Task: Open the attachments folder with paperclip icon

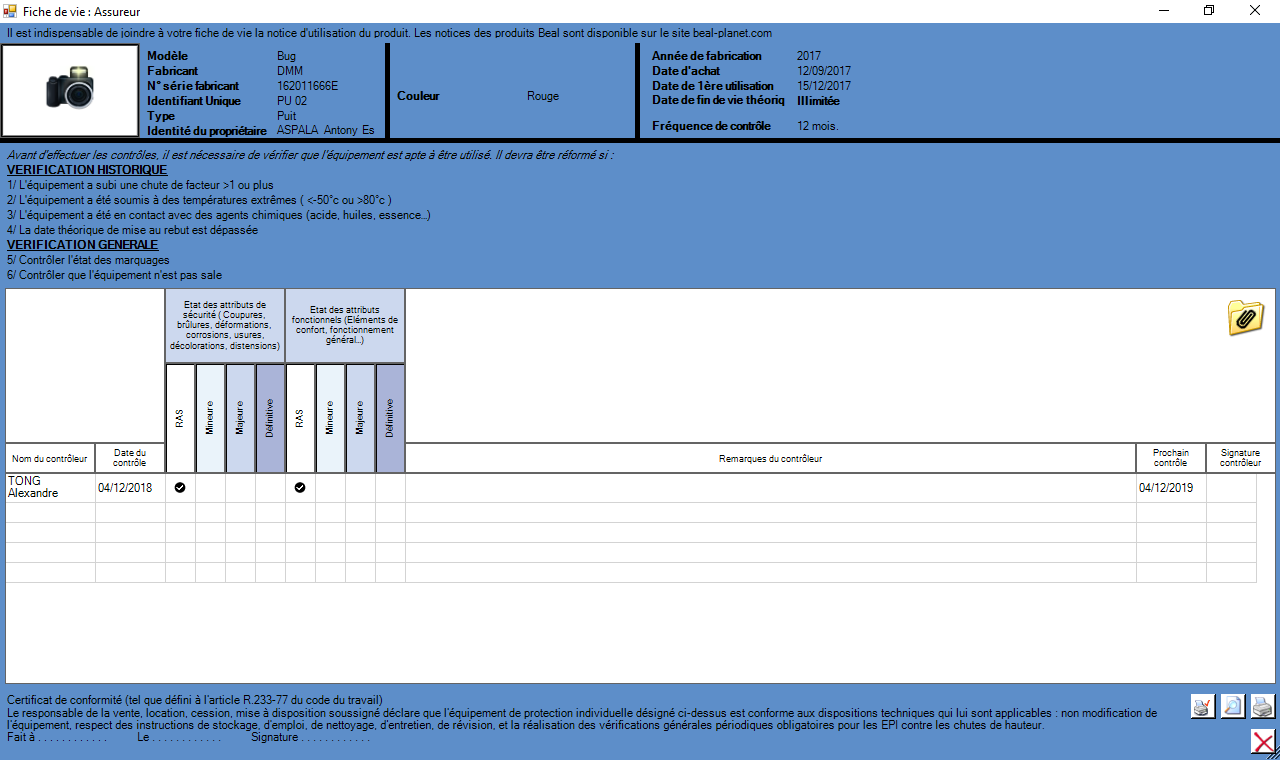Action: pyautogui.click(x=1245, y=317)
